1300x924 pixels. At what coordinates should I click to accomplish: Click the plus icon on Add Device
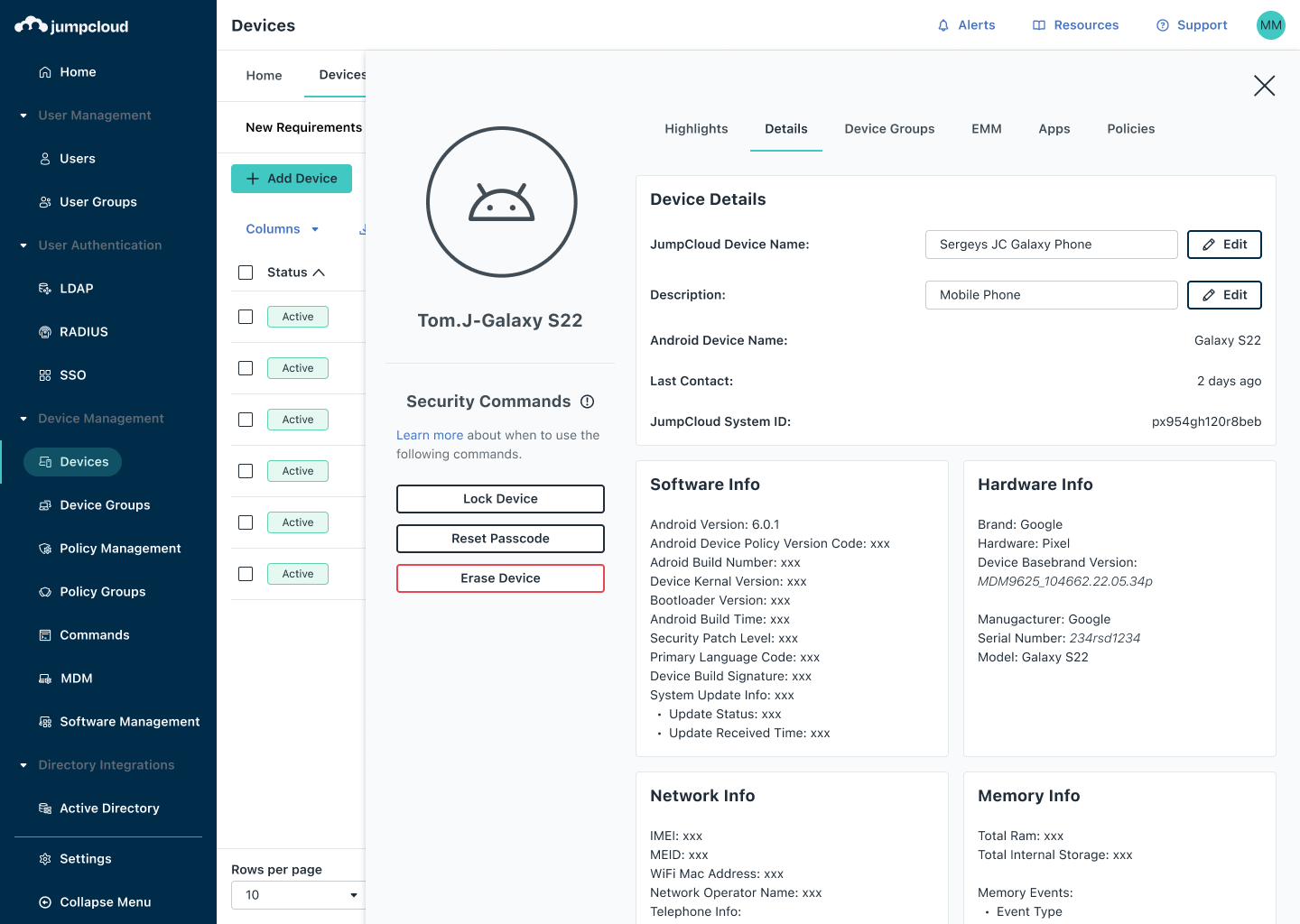tap(253, 179)
